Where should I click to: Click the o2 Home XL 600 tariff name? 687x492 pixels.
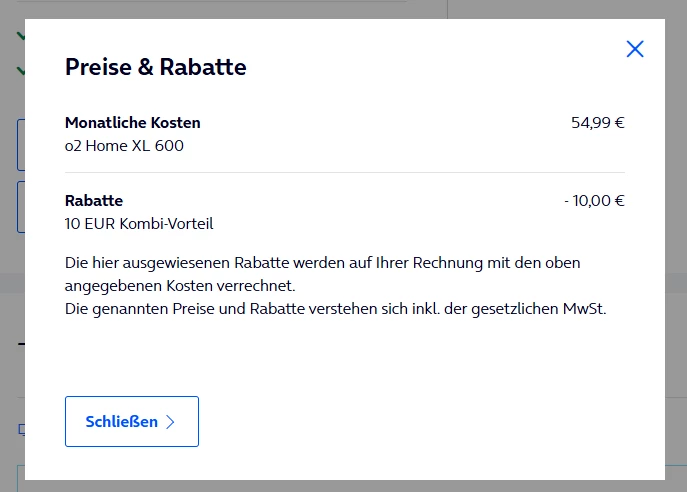coord(124,146)
